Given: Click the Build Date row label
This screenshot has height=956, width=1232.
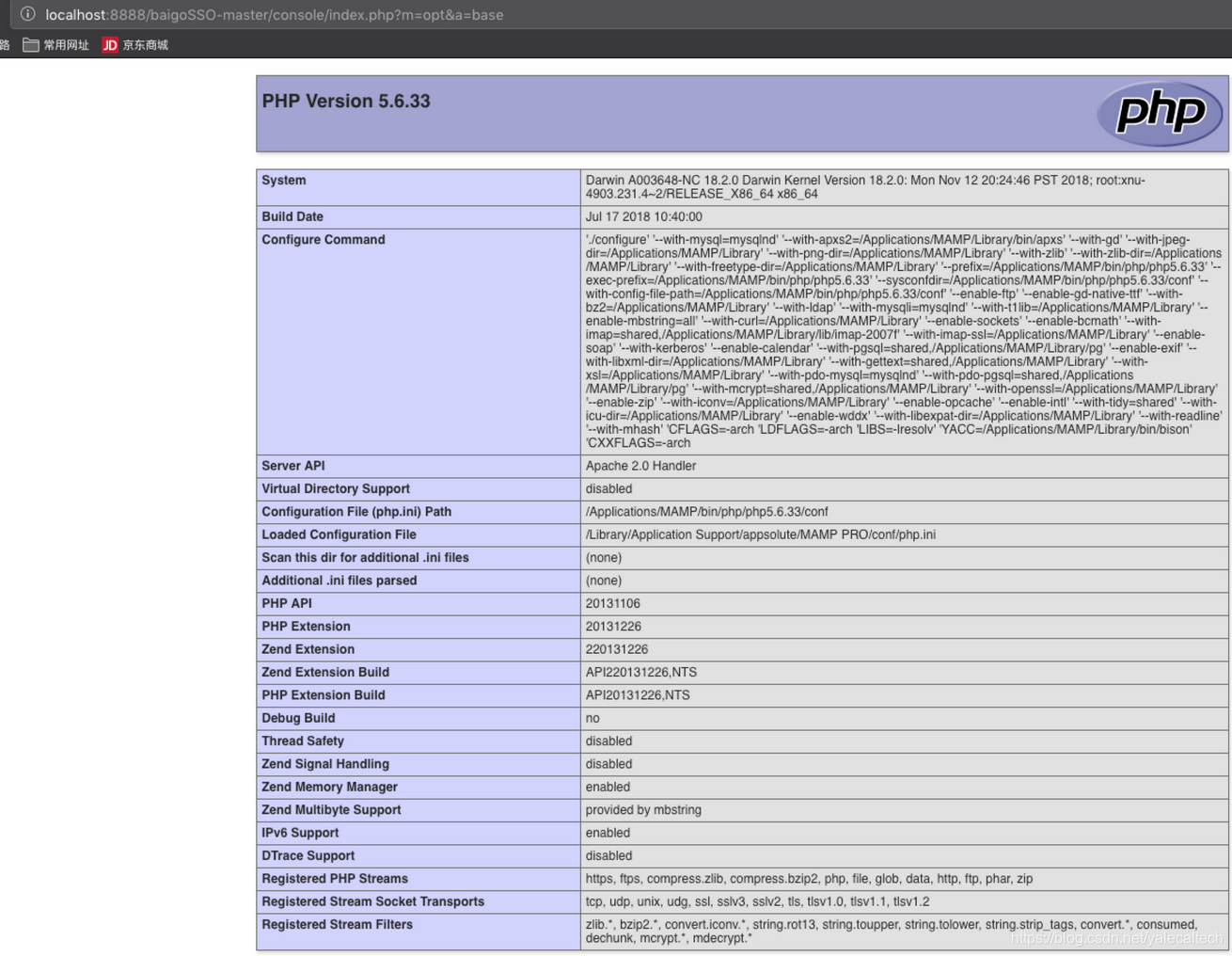Looking at the screenshot, I should [x=292, y=216].
